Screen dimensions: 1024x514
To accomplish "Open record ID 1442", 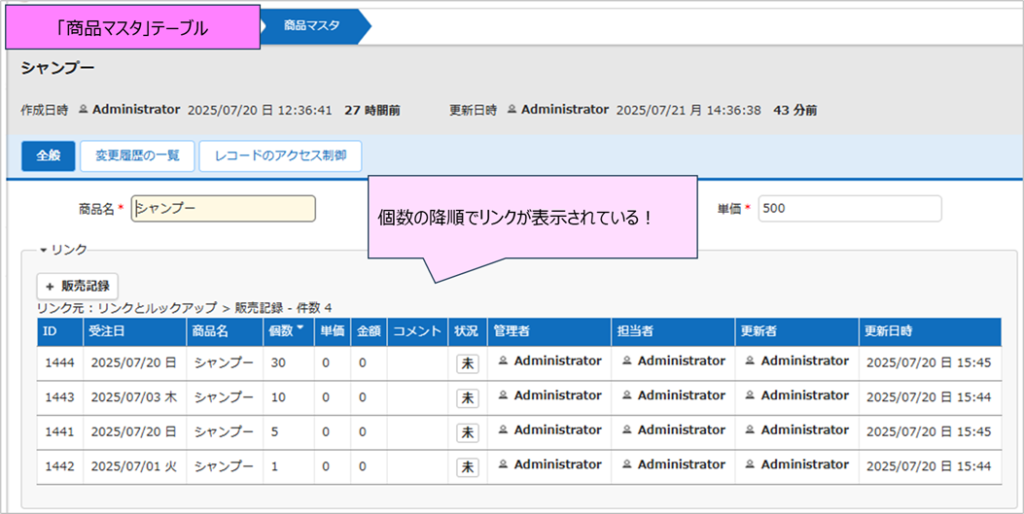I will [x=59, y=467].
